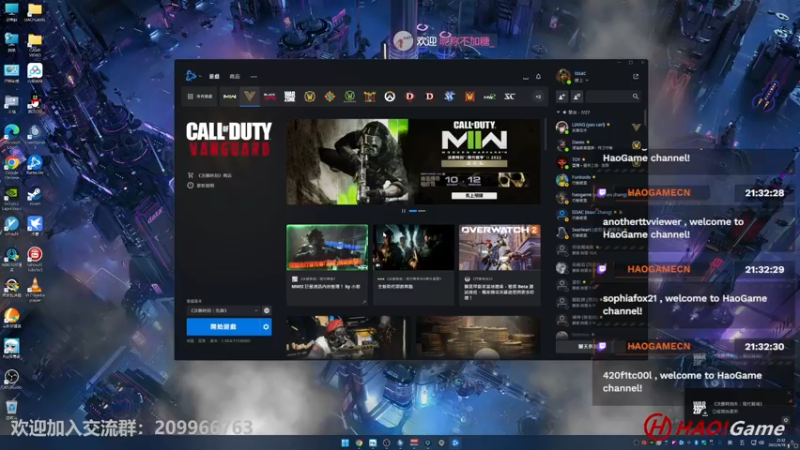Screen dimensions: 800x450
Task: Open the Microsoft Edge desktop shortcut
Action: (12, 135)
